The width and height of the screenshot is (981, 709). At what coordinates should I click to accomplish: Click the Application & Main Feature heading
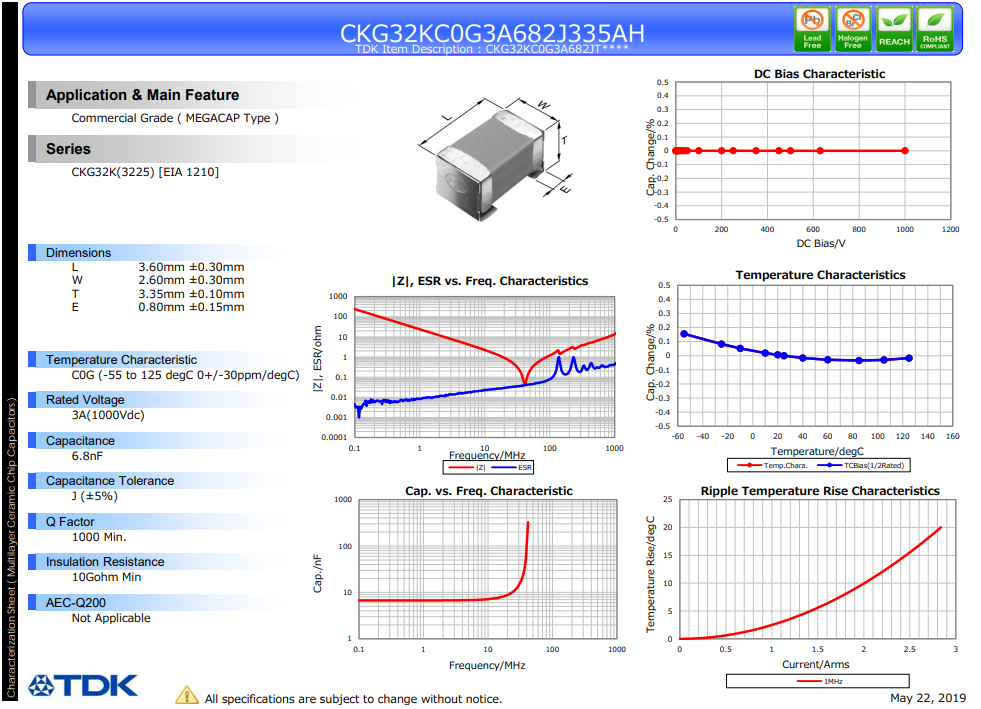(143, 95)
